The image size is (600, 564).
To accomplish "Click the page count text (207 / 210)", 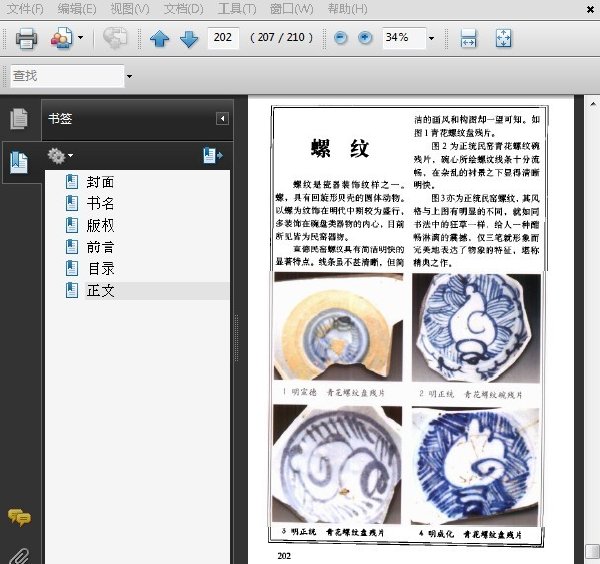I will coord(281,37).
